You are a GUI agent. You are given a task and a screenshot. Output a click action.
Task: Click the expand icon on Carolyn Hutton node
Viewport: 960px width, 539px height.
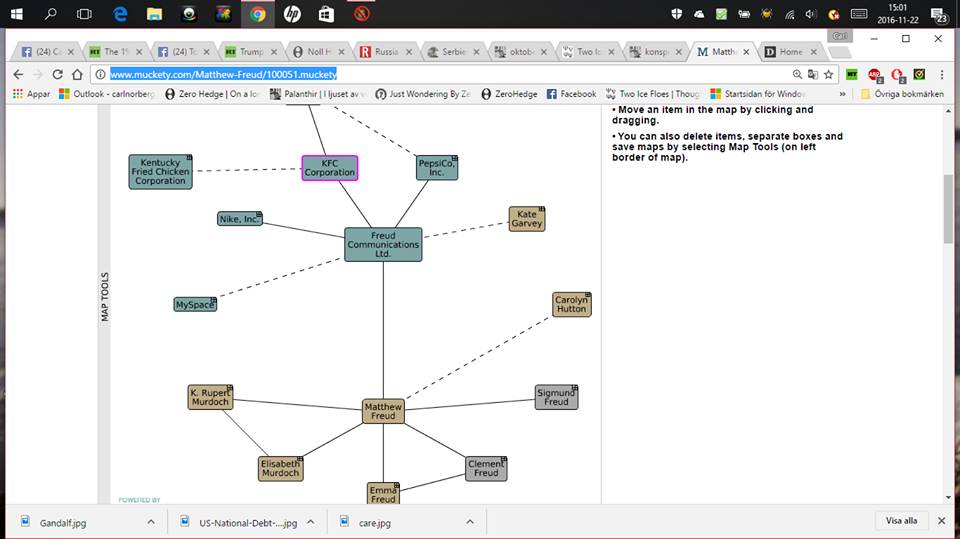coord(587,296)
